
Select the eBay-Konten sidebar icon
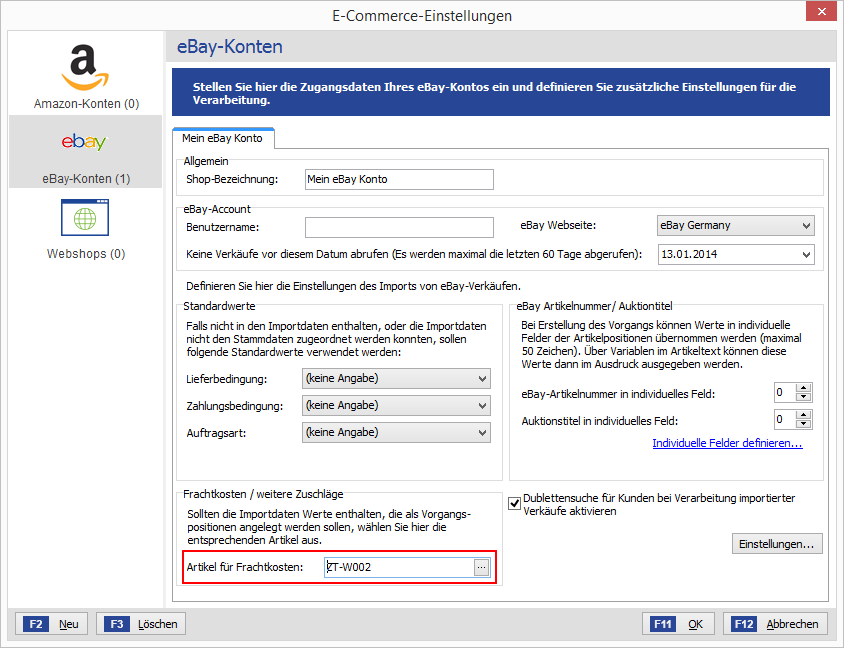(85, 142)
